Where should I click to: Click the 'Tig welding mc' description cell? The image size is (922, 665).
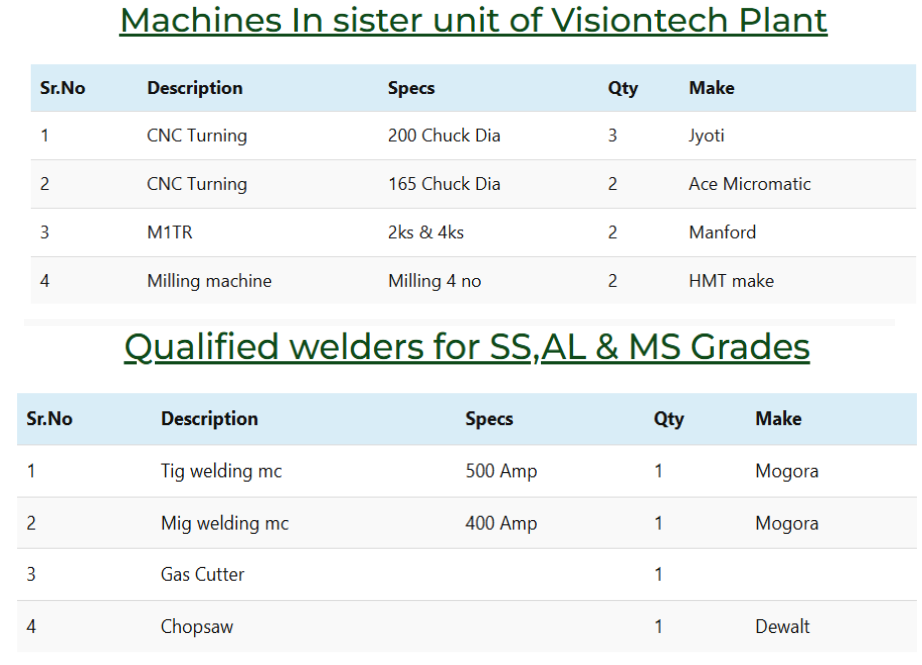click(221, 471)
